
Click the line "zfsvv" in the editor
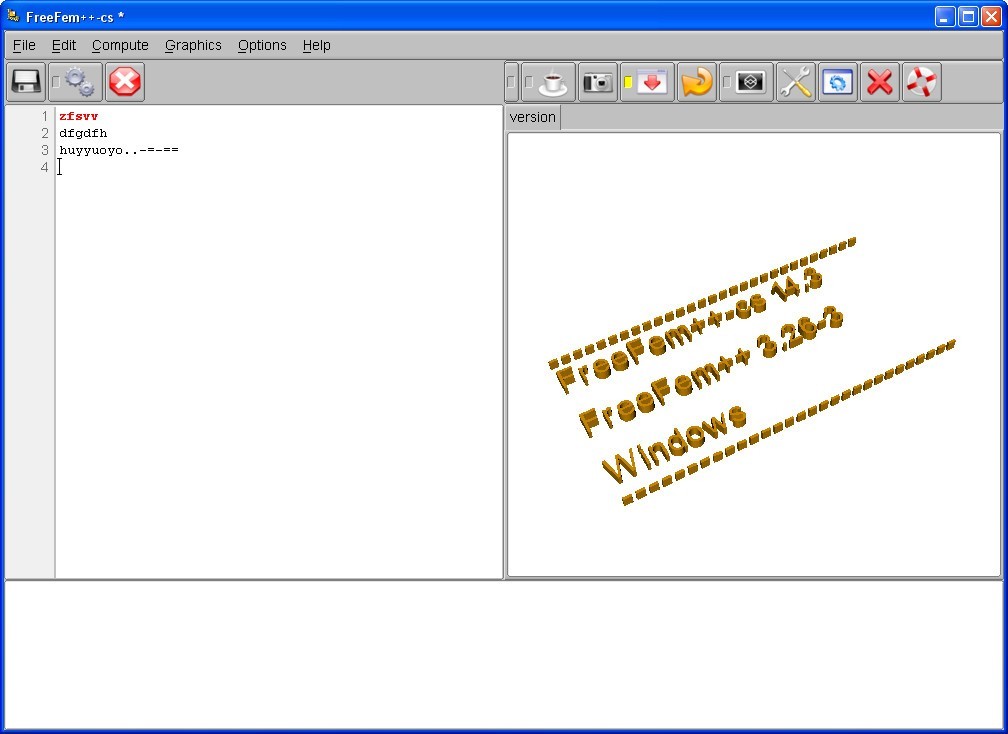click(78, 116)
